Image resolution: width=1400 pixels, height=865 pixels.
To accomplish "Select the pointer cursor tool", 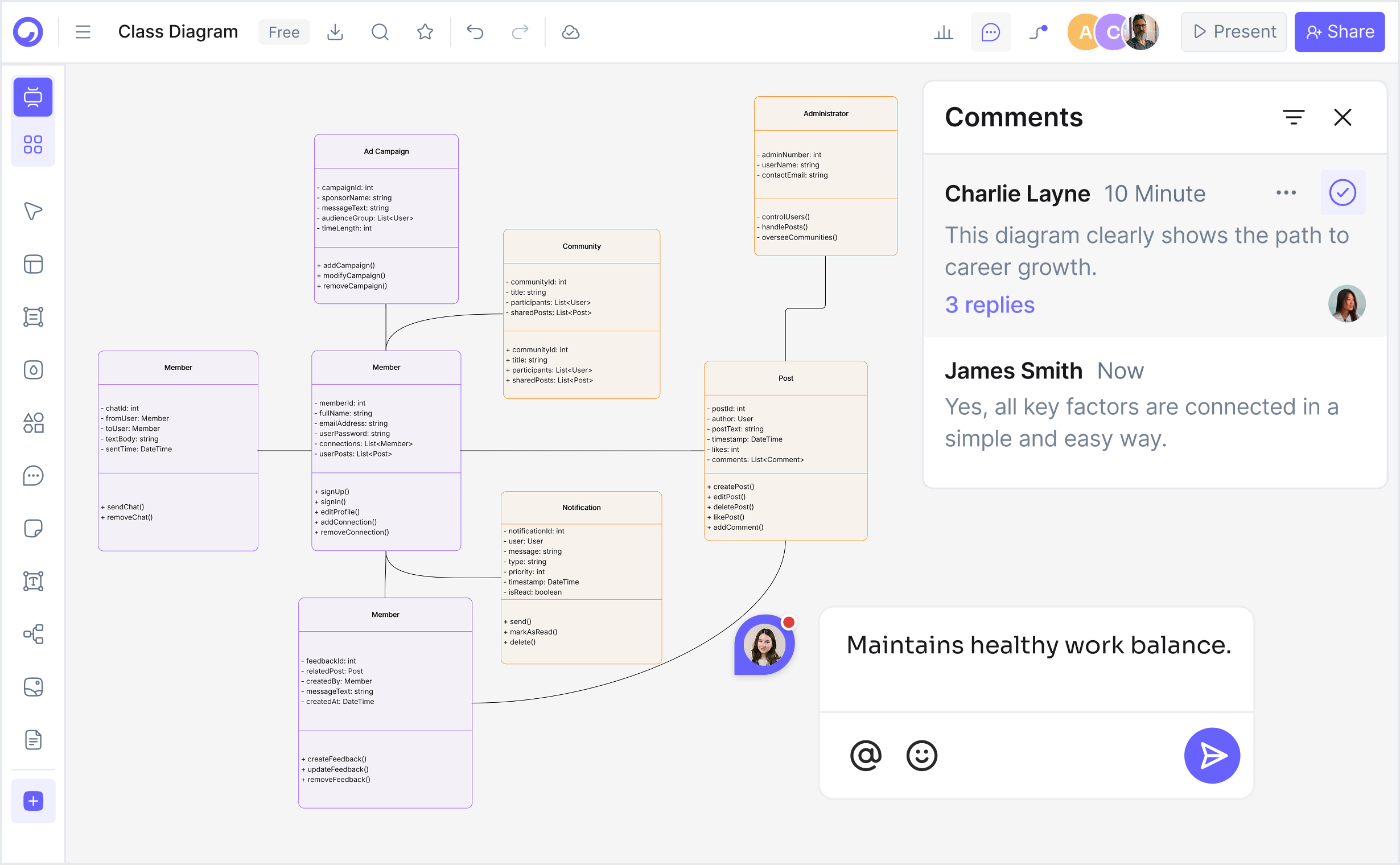I will point(33,211).
